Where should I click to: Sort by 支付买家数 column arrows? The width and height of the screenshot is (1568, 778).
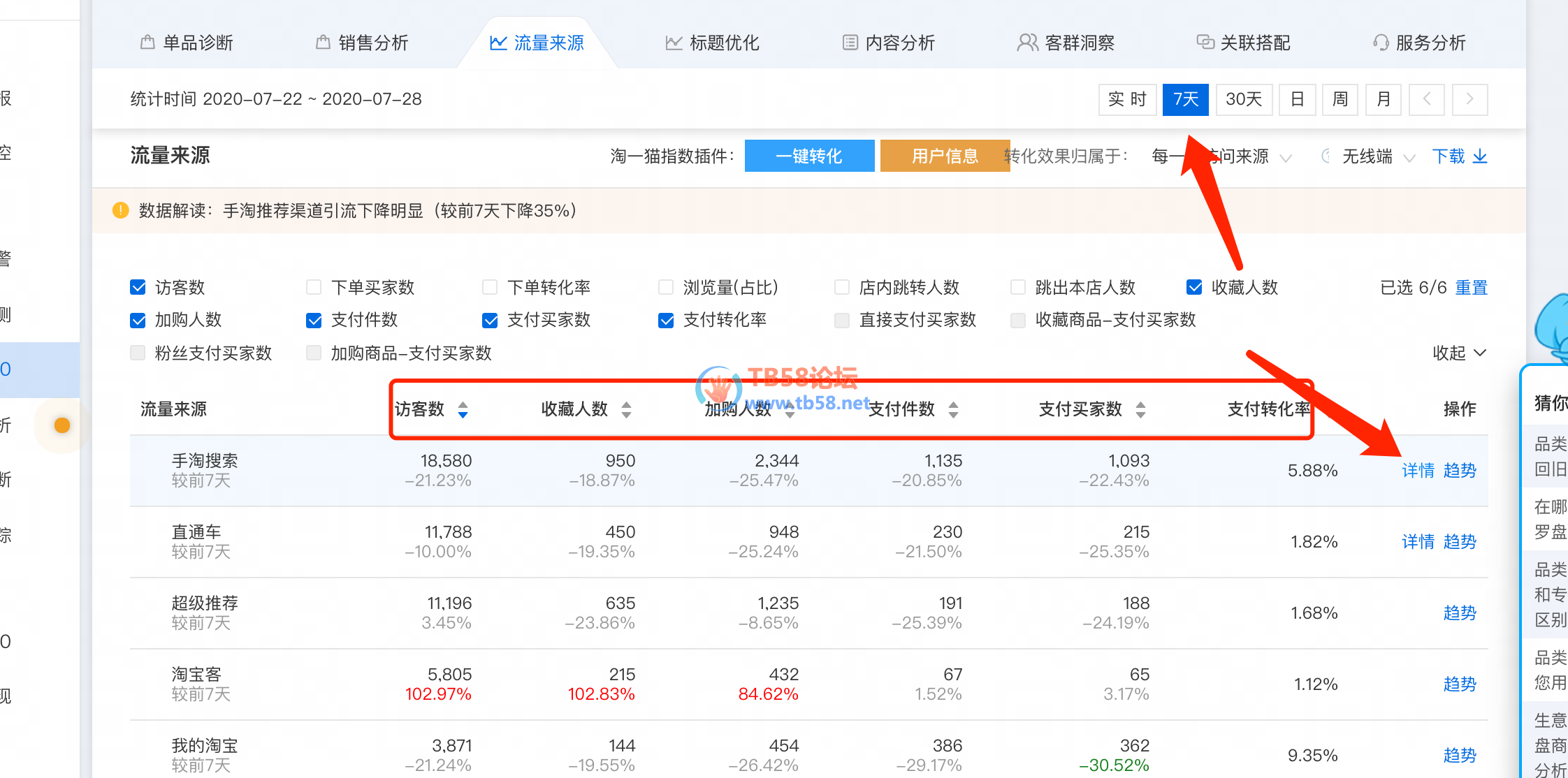tap(1140, 409)
